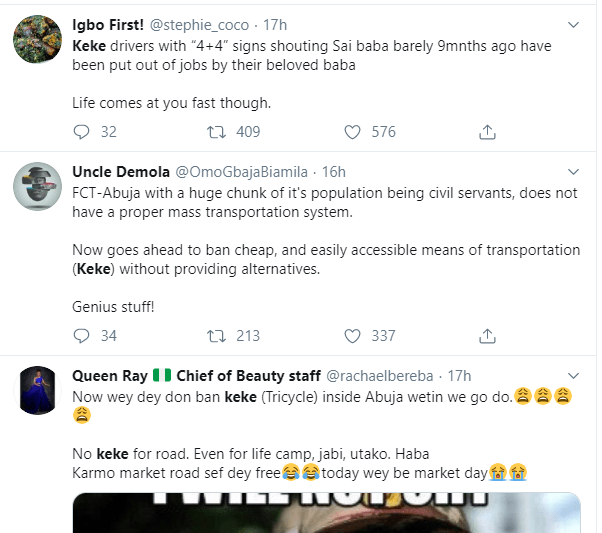Open more options on Igbo First! tweet
Screen dimensions: 602x533
(x=573, y=25)
